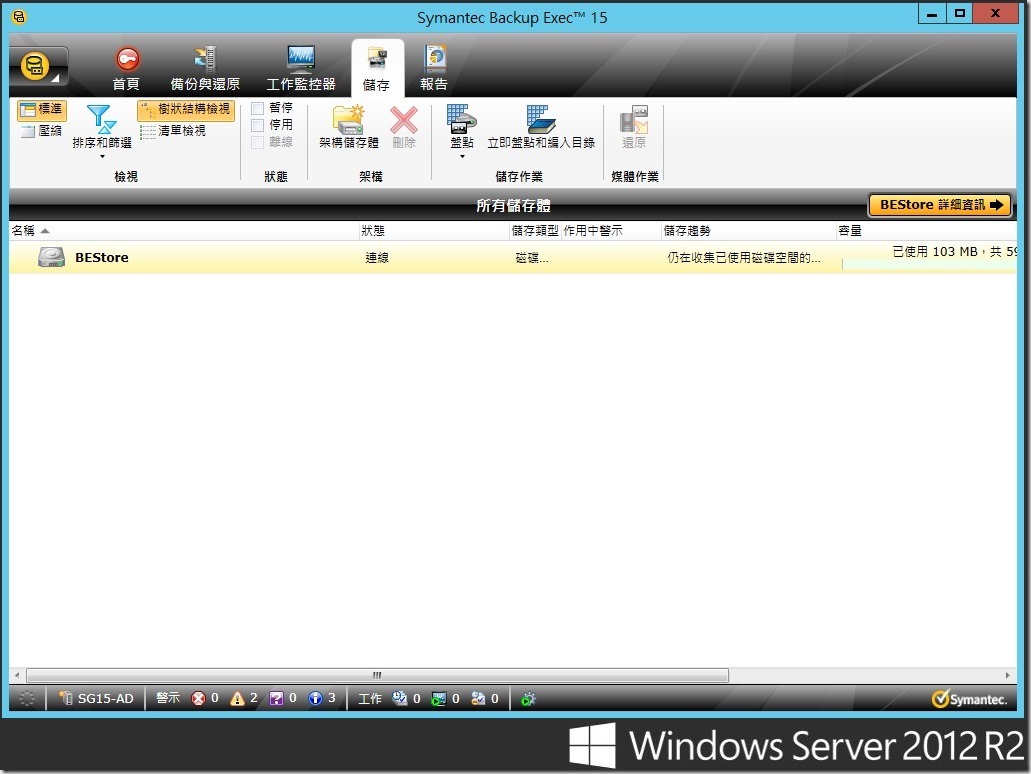
Task: Click the 儲存趨勢 column header
Action: (748, 231)
